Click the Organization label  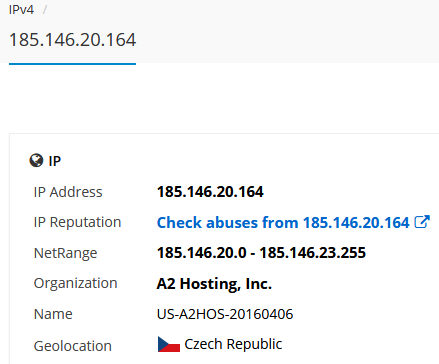click(x=76, y=283)
